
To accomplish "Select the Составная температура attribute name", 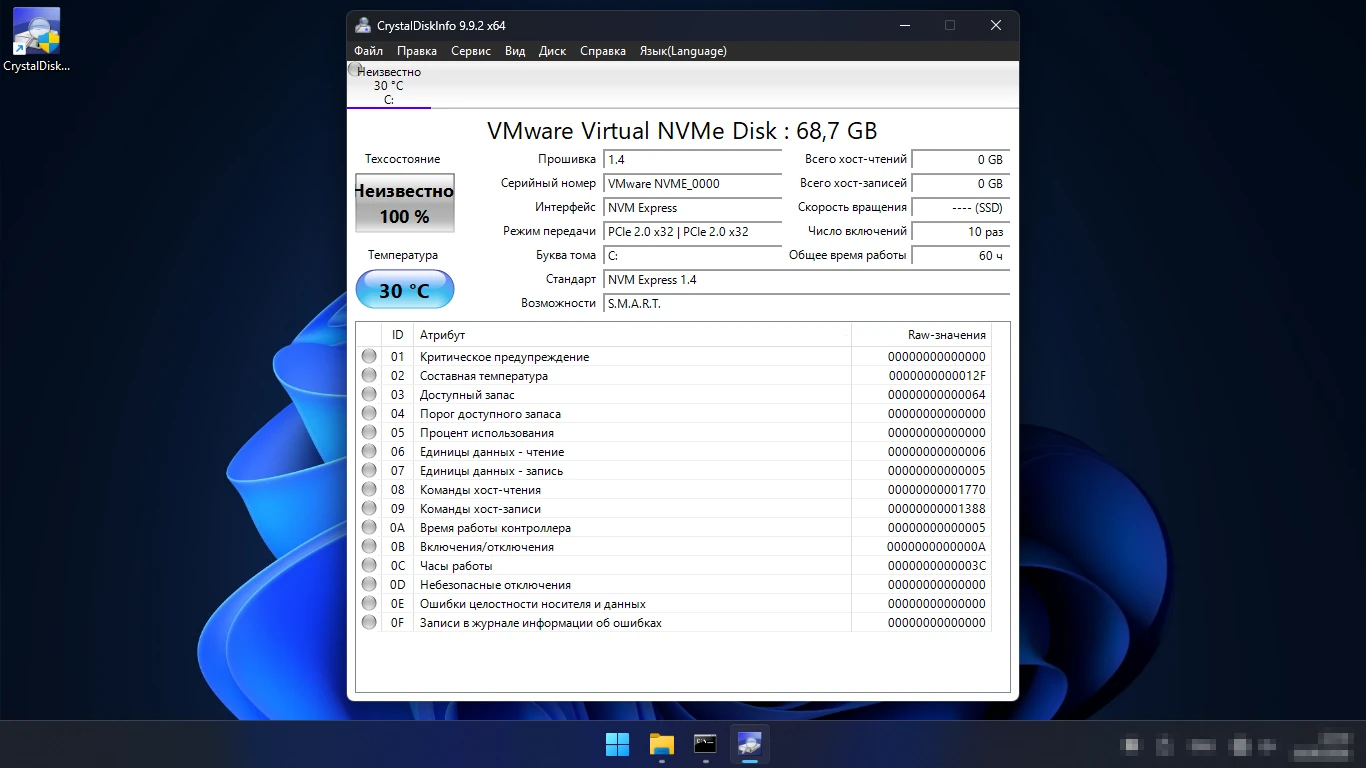I will tap(484, 376).
